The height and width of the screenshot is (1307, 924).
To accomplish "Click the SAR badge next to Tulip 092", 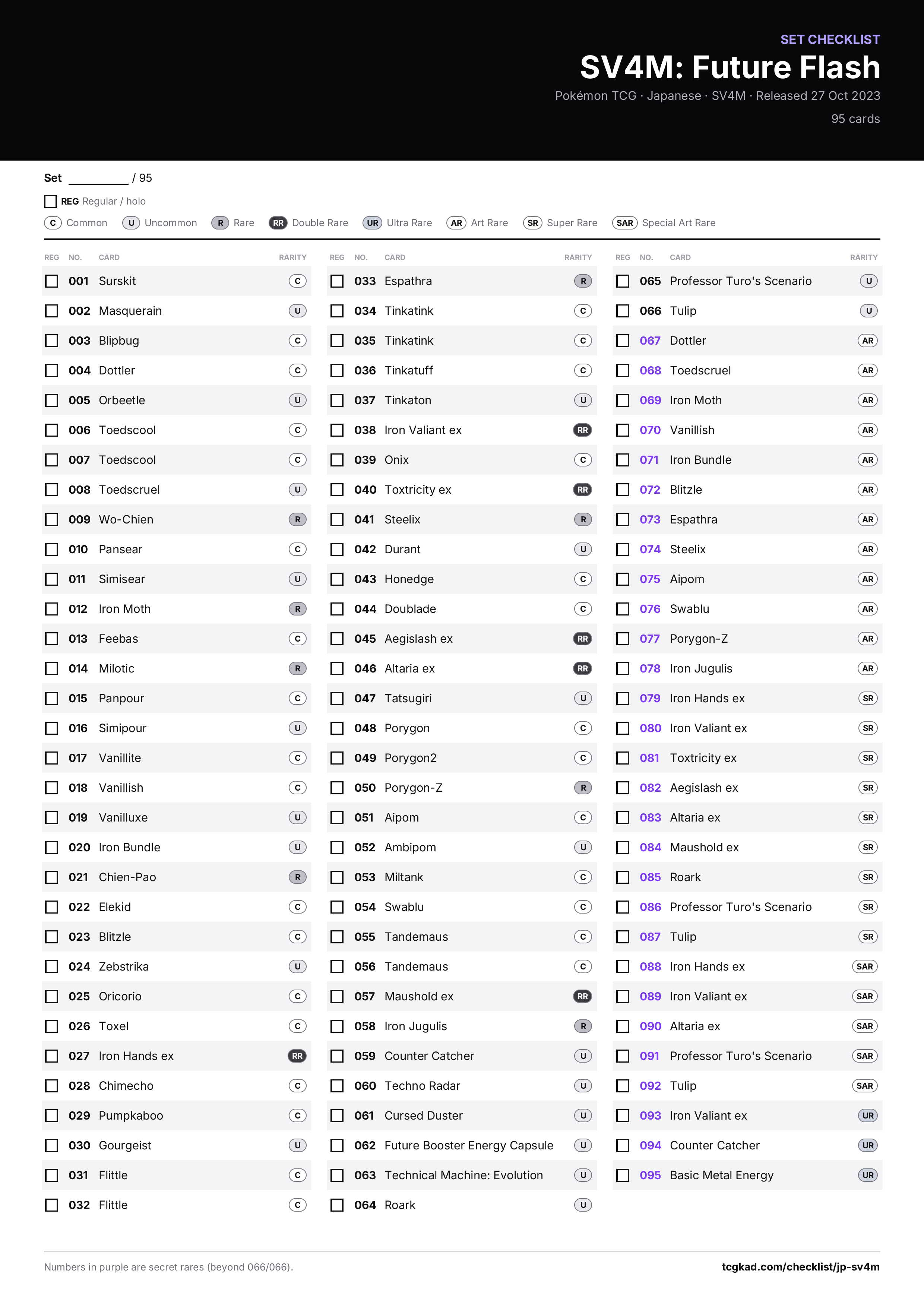I will click(864, 1086).
